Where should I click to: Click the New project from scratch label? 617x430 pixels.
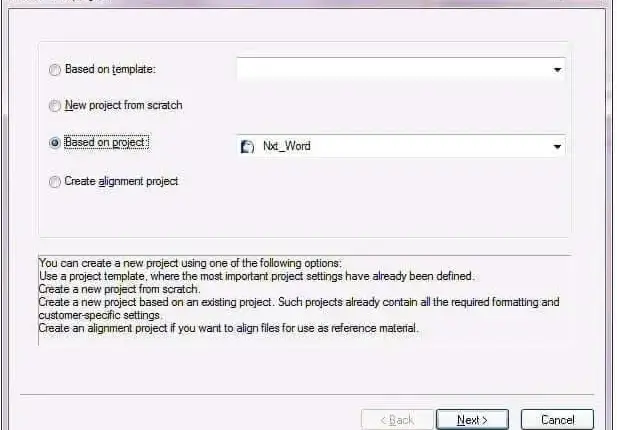[x=124, y=105]
